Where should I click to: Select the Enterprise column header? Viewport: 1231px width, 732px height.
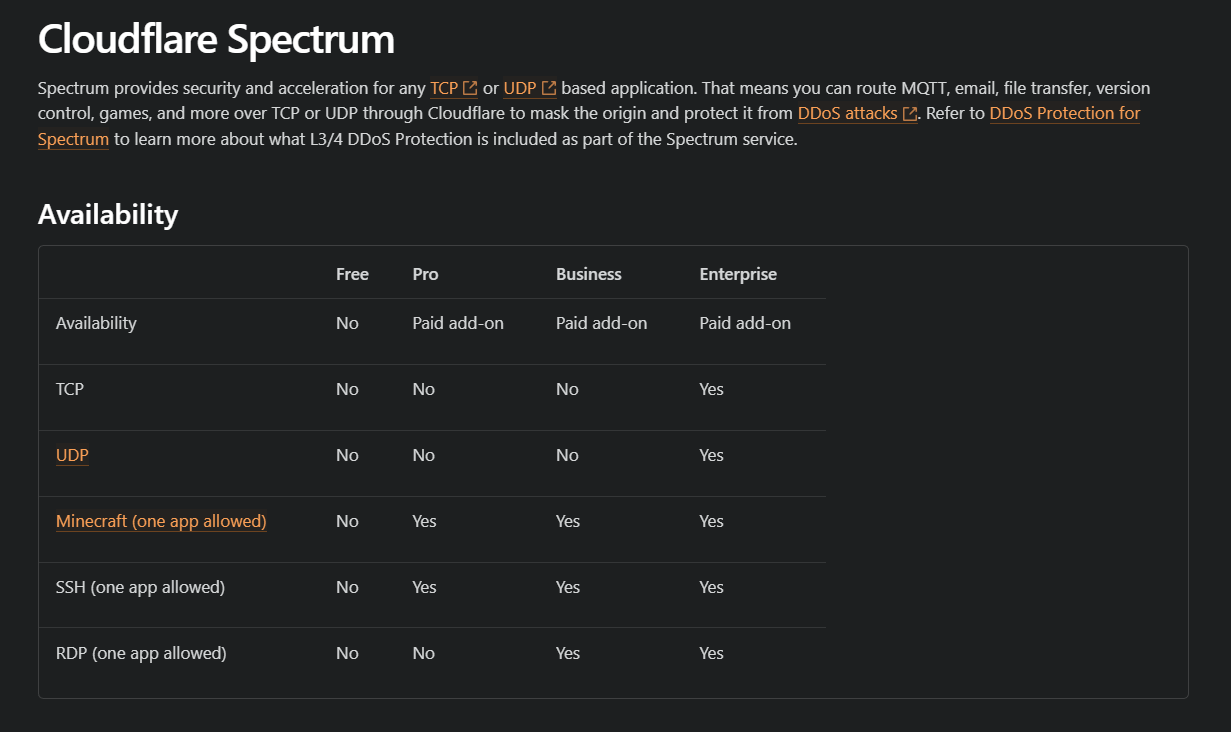pos(738,274)
